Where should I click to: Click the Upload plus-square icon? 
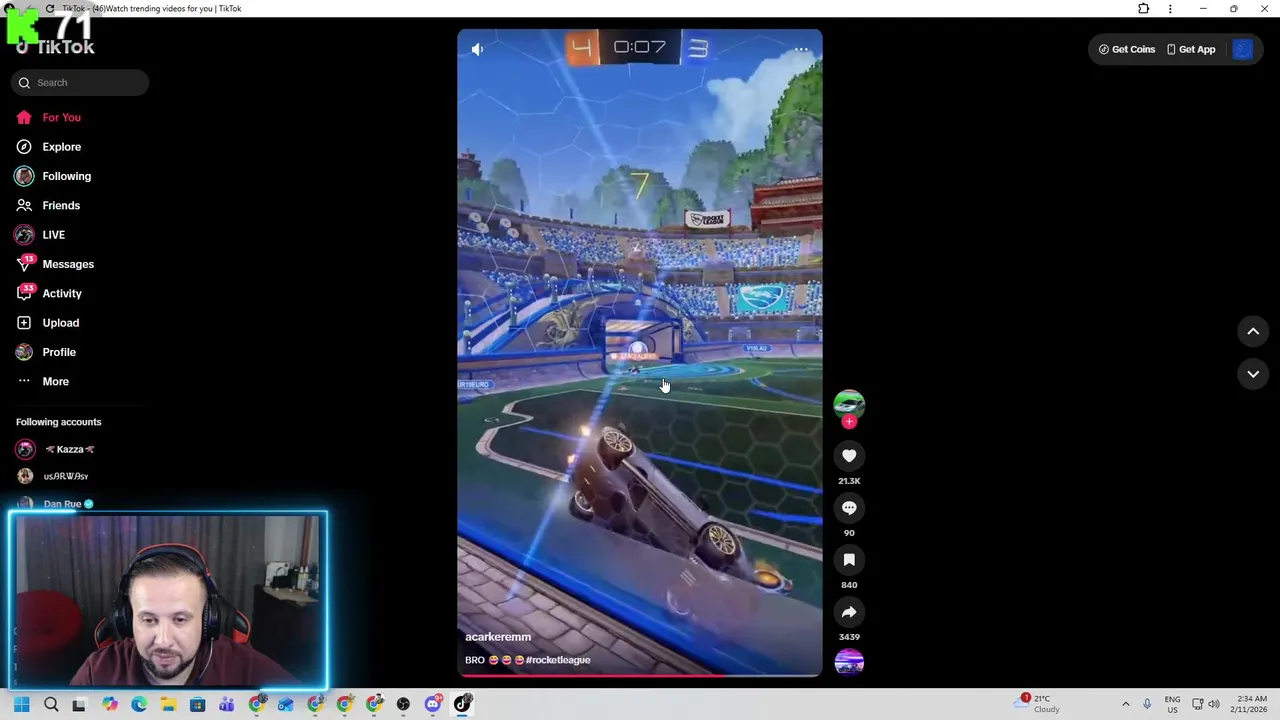(x=24, y=323)
